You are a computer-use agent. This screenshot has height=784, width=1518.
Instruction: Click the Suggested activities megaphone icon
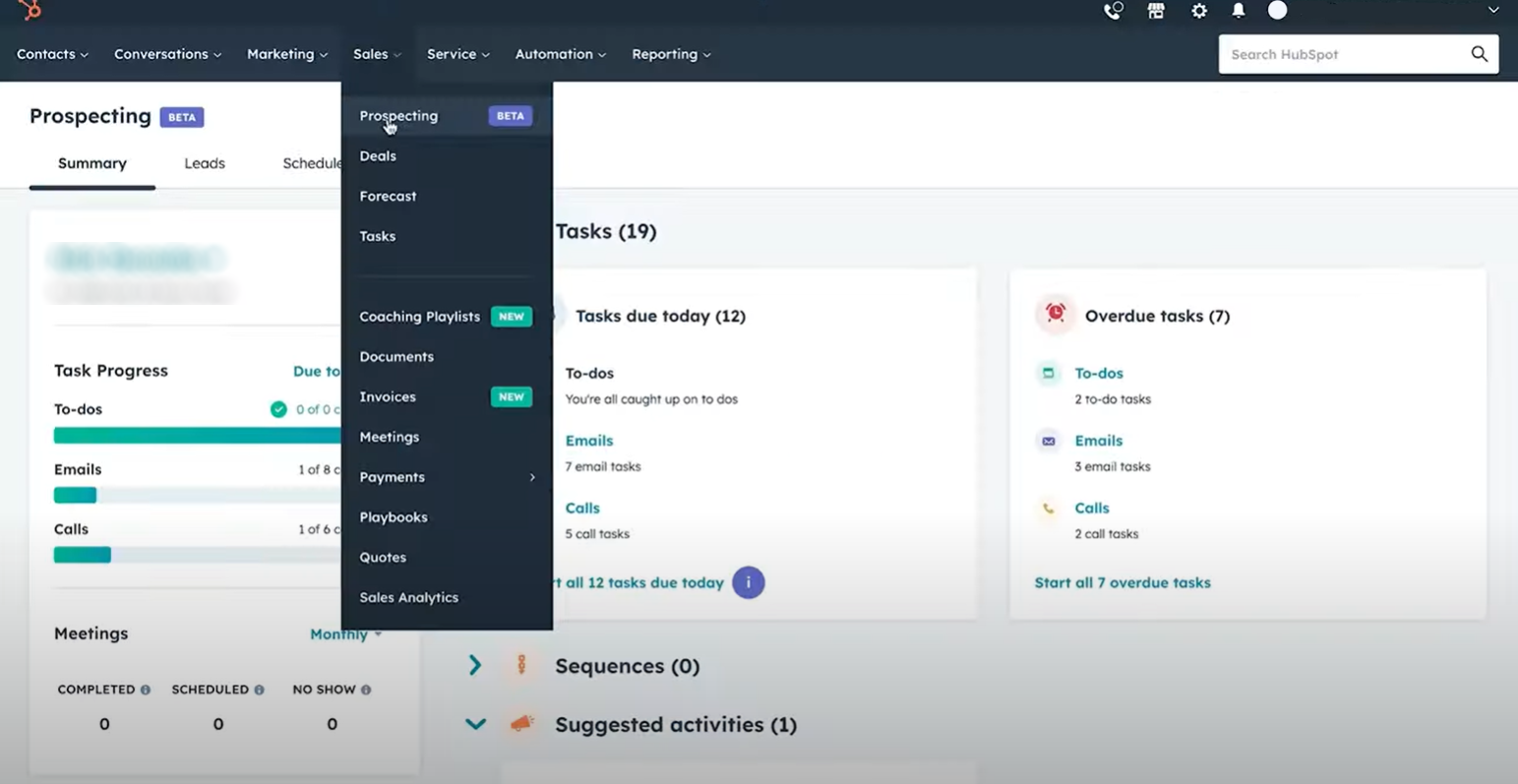(521, 724)
